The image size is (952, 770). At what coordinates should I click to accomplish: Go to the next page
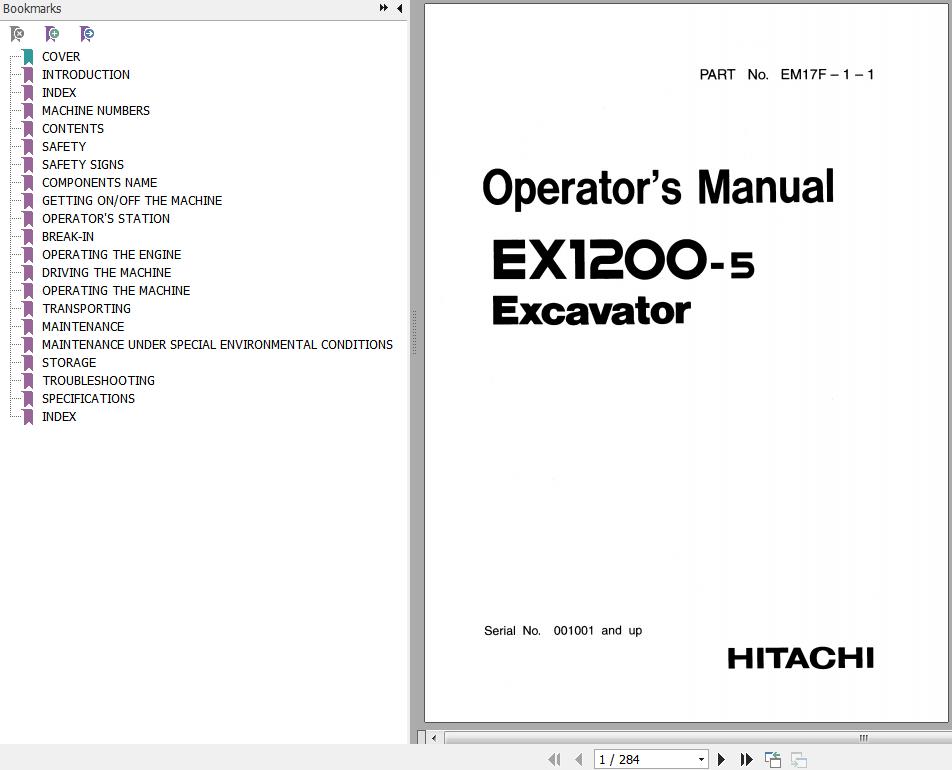[x=721, y=759]
